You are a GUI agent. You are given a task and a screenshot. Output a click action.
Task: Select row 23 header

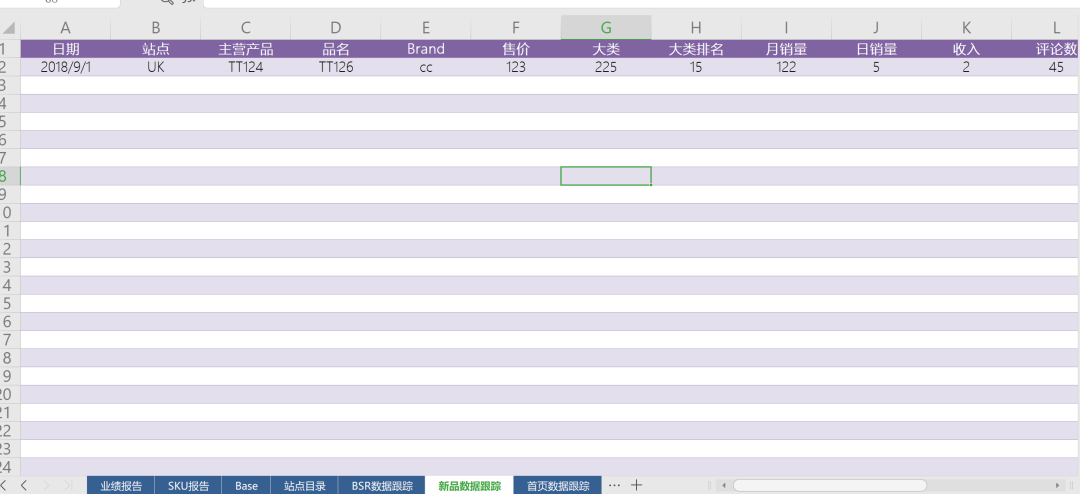[x=10, y=449]
